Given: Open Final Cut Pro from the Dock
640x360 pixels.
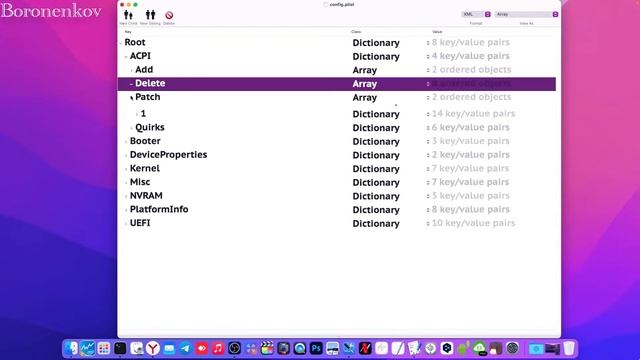Looking at the screenshot, I should click(x=267, y=348).
